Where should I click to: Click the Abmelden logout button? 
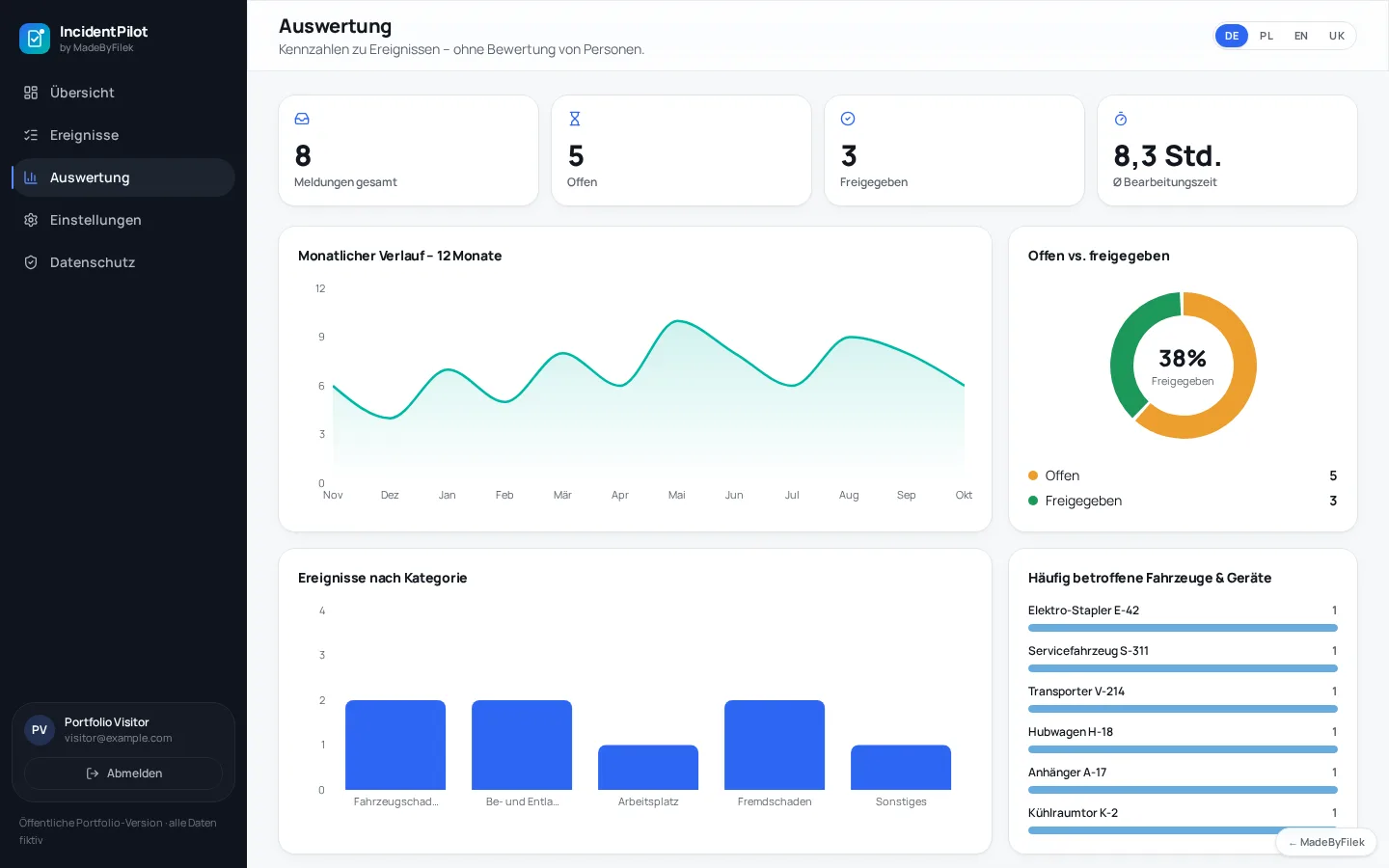(123, 773)
